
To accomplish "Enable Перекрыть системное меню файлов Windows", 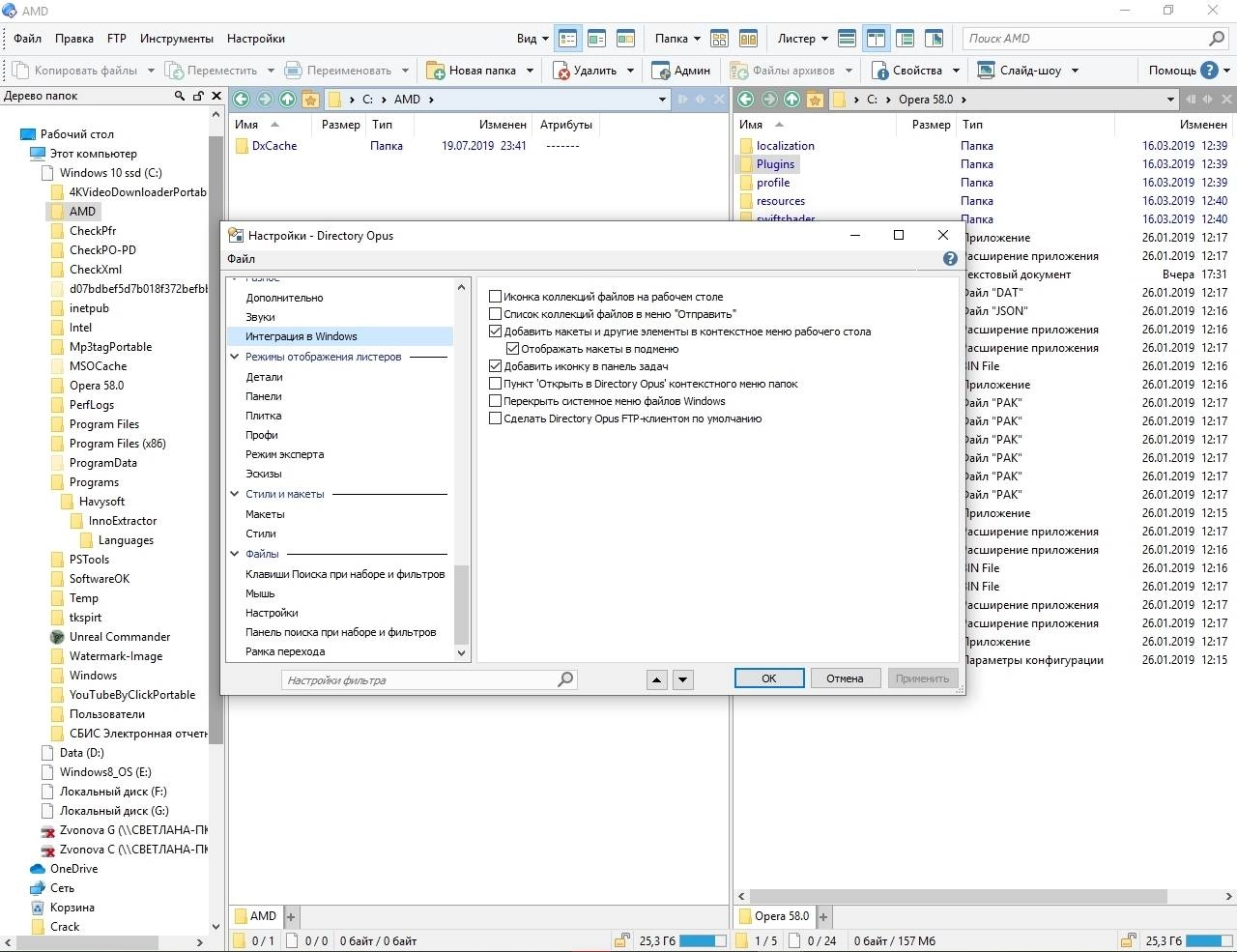I will tap(495, 401).
